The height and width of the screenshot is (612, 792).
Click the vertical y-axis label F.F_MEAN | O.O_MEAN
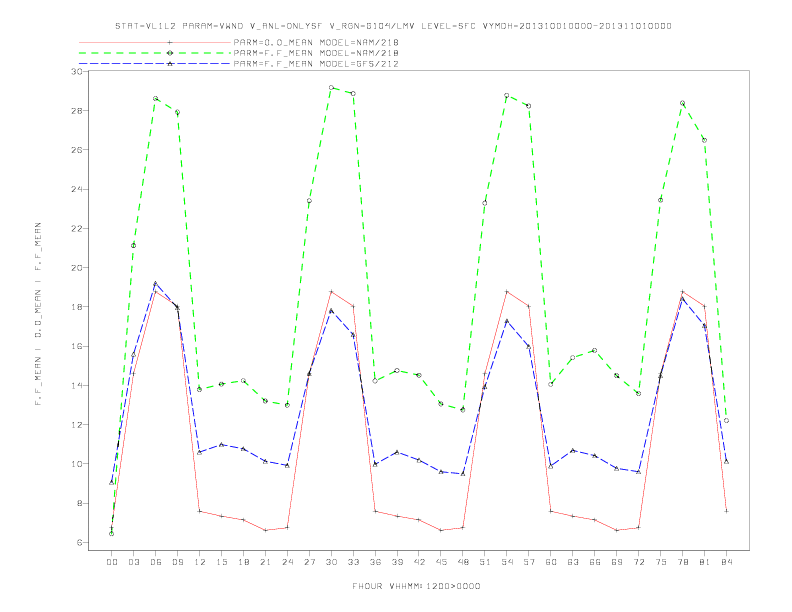38,314
